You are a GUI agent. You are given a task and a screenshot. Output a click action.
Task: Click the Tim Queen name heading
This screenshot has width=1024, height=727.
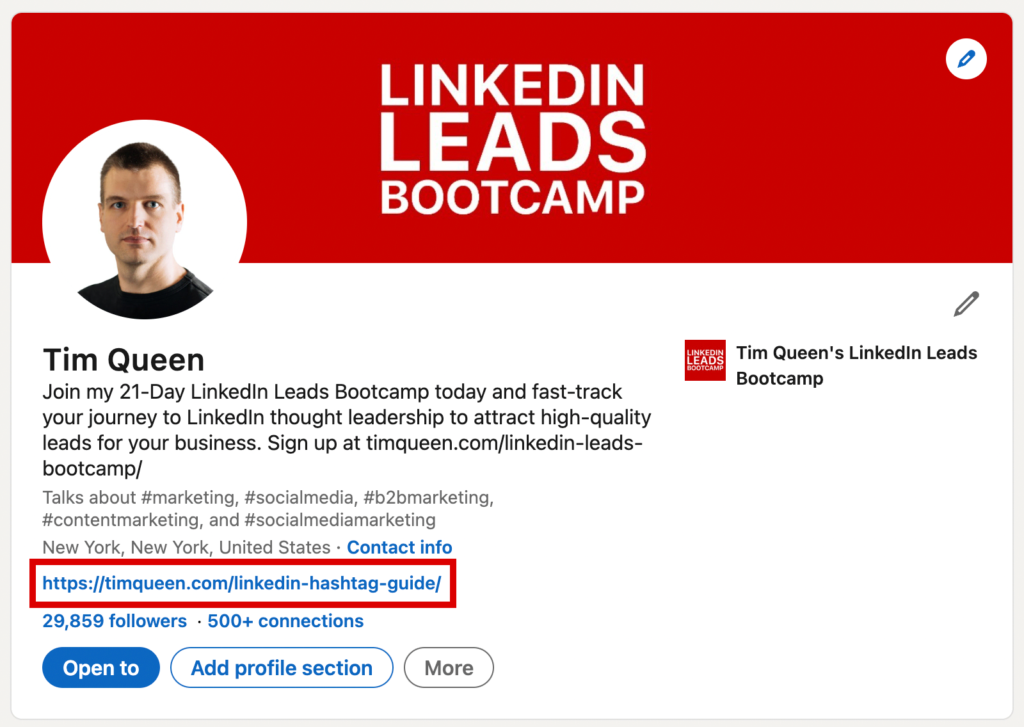(124, 359)
